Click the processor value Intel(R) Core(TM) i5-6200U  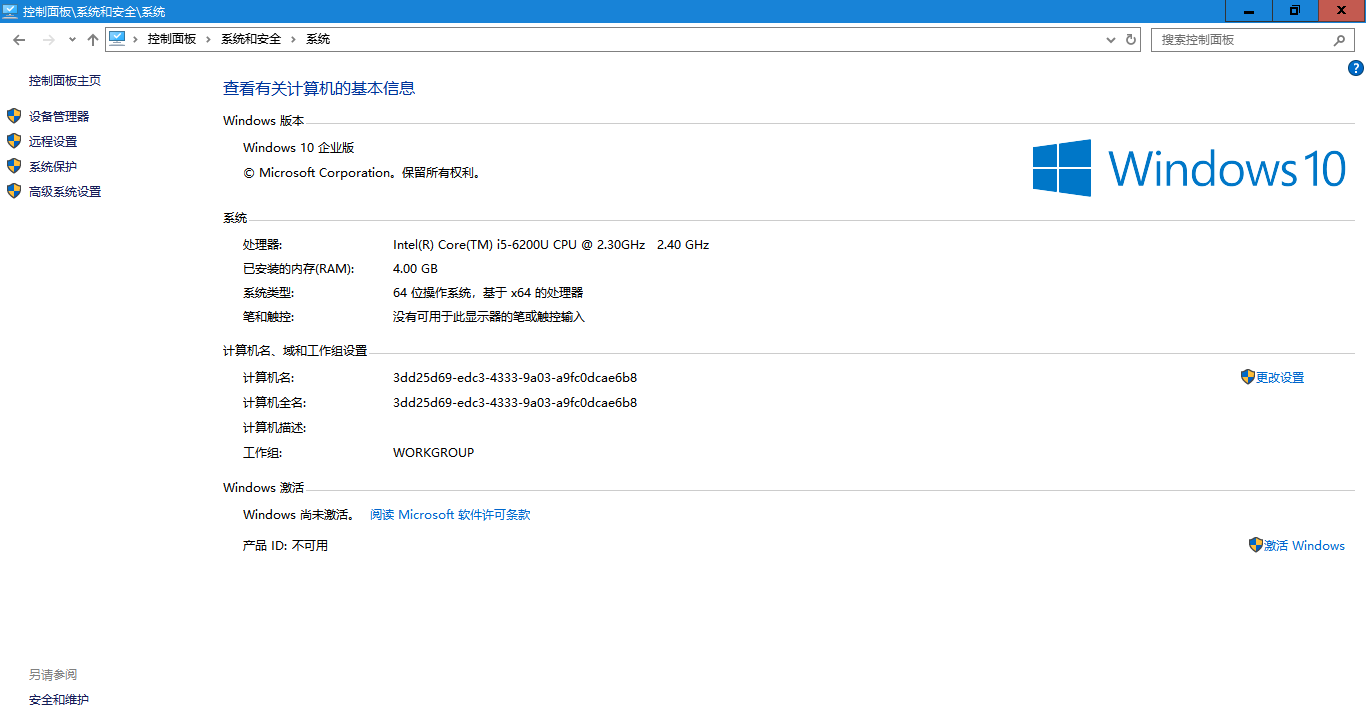tap(551, 245)
